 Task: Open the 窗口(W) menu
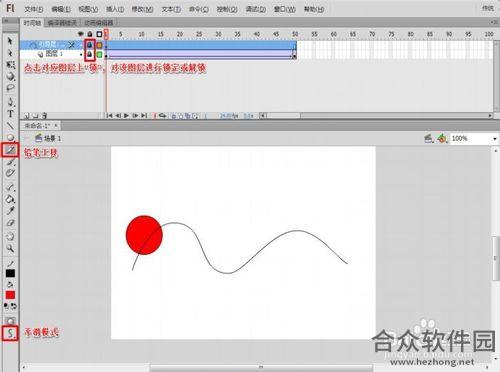285,9
